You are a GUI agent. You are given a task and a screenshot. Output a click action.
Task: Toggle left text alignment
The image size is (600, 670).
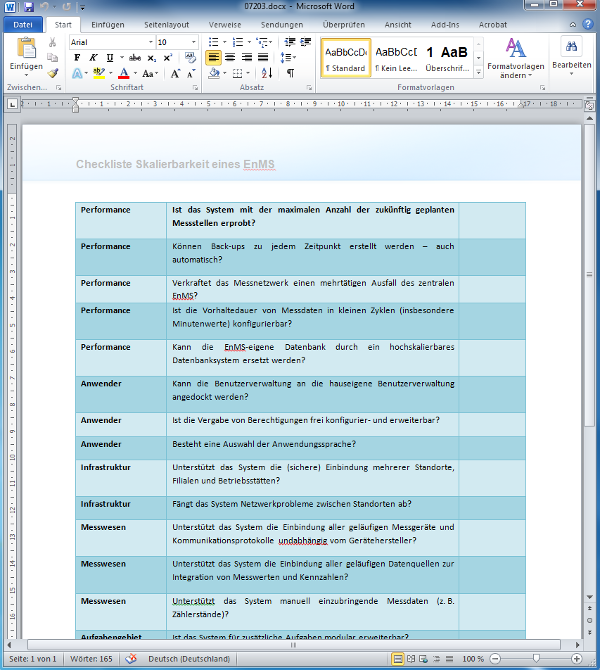click(213, 57)
